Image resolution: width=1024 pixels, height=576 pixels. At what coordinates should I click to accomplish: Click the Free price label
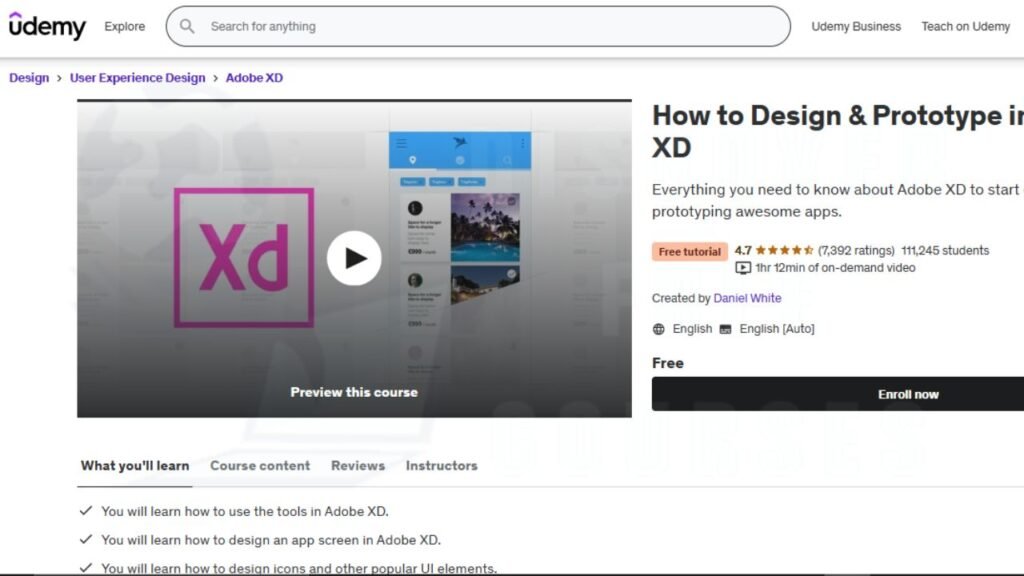point(667,363)
